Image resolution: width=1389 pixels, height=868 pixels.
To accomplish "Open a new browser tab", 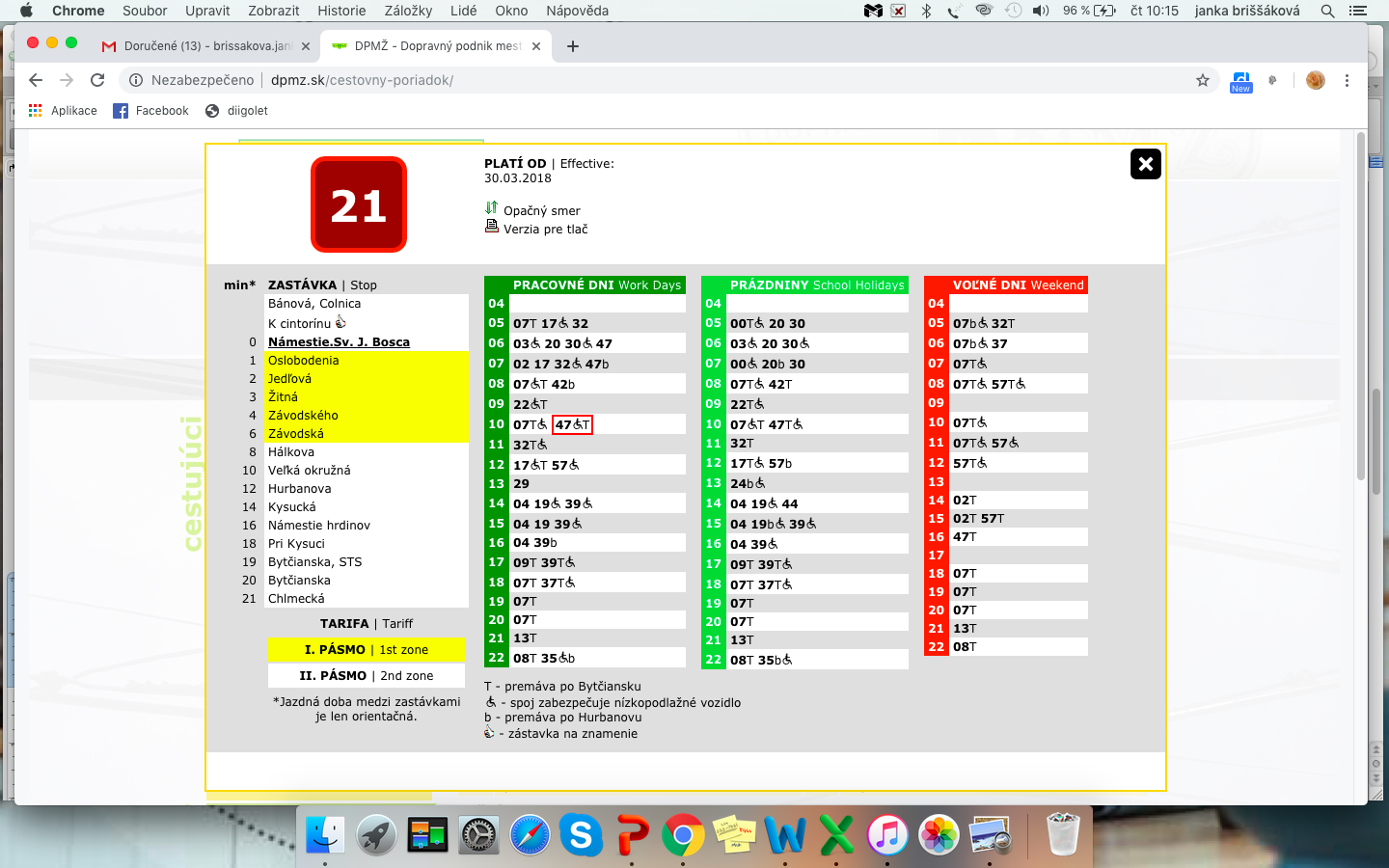I will pyautogui.click(x=572, y=45).
